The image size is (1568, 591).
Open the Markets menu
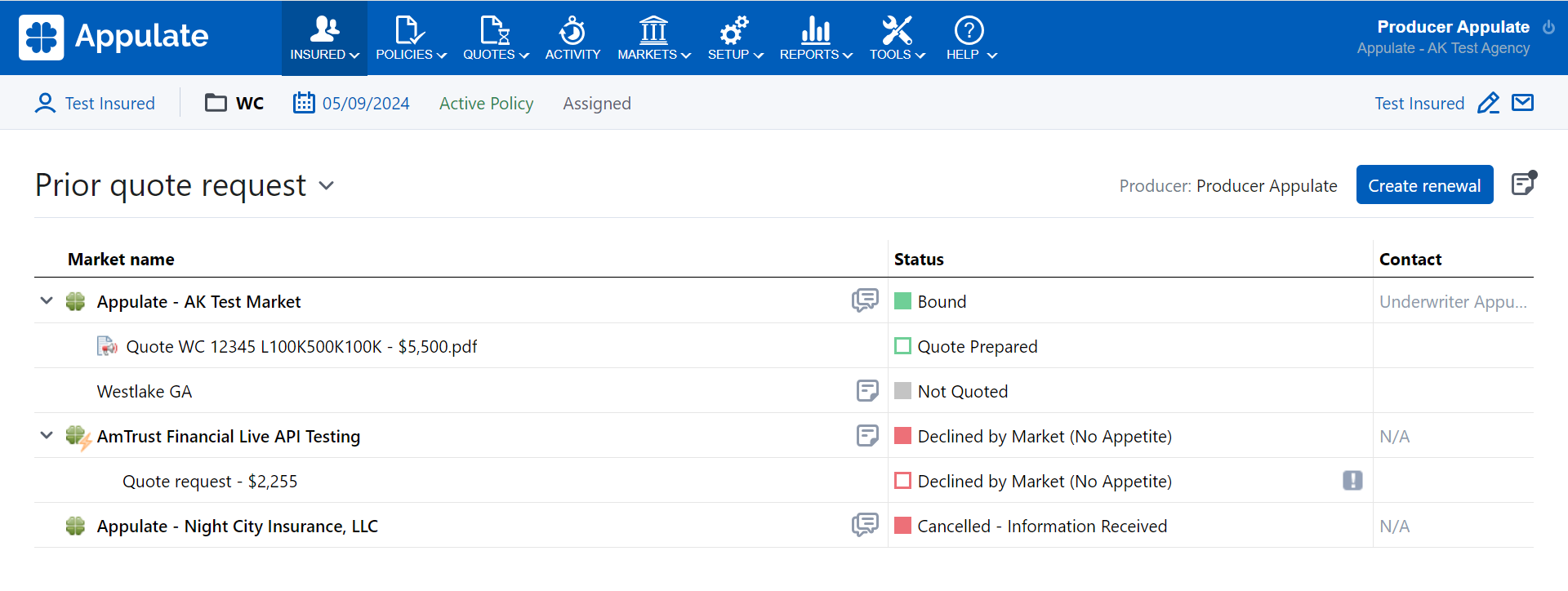653,38
